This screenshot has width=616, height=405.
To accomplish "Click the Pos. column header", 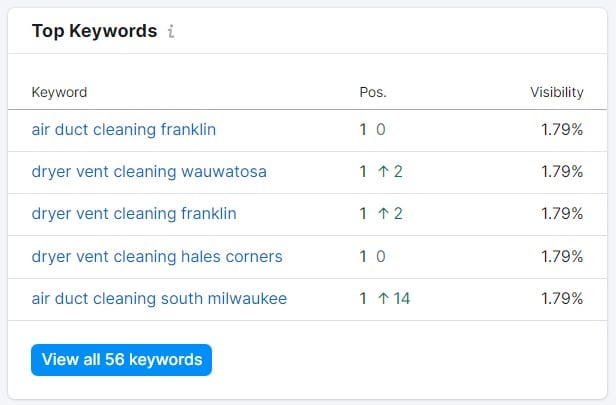I will pos(373,92).
